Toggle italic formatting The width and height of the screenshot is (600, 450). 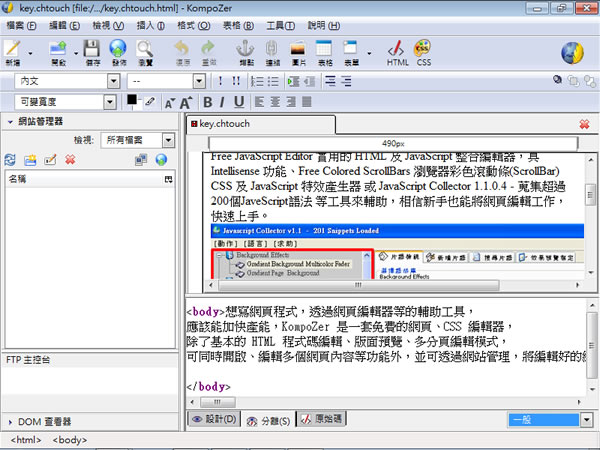point(224,102)
